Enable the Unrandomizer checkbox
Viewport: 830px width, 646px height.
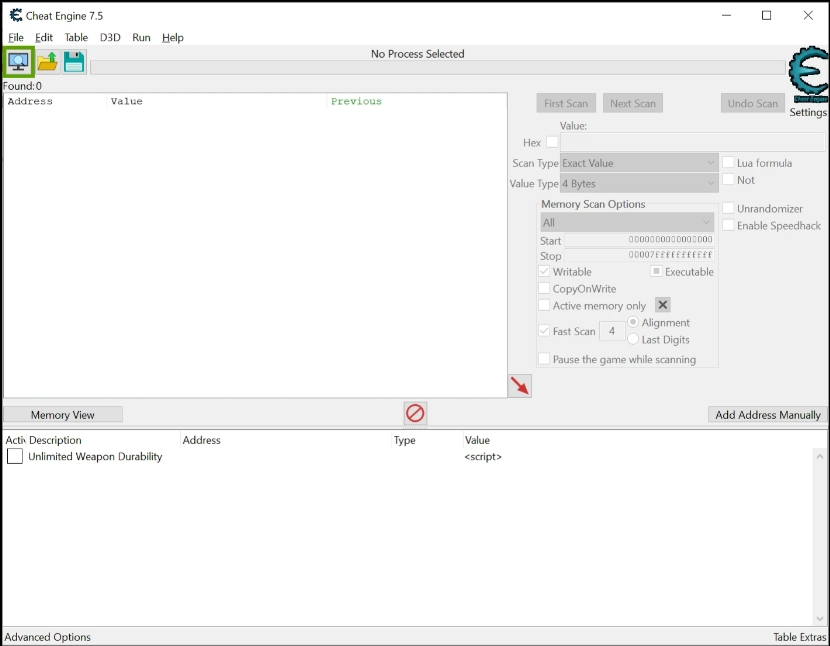click(728, 208)
